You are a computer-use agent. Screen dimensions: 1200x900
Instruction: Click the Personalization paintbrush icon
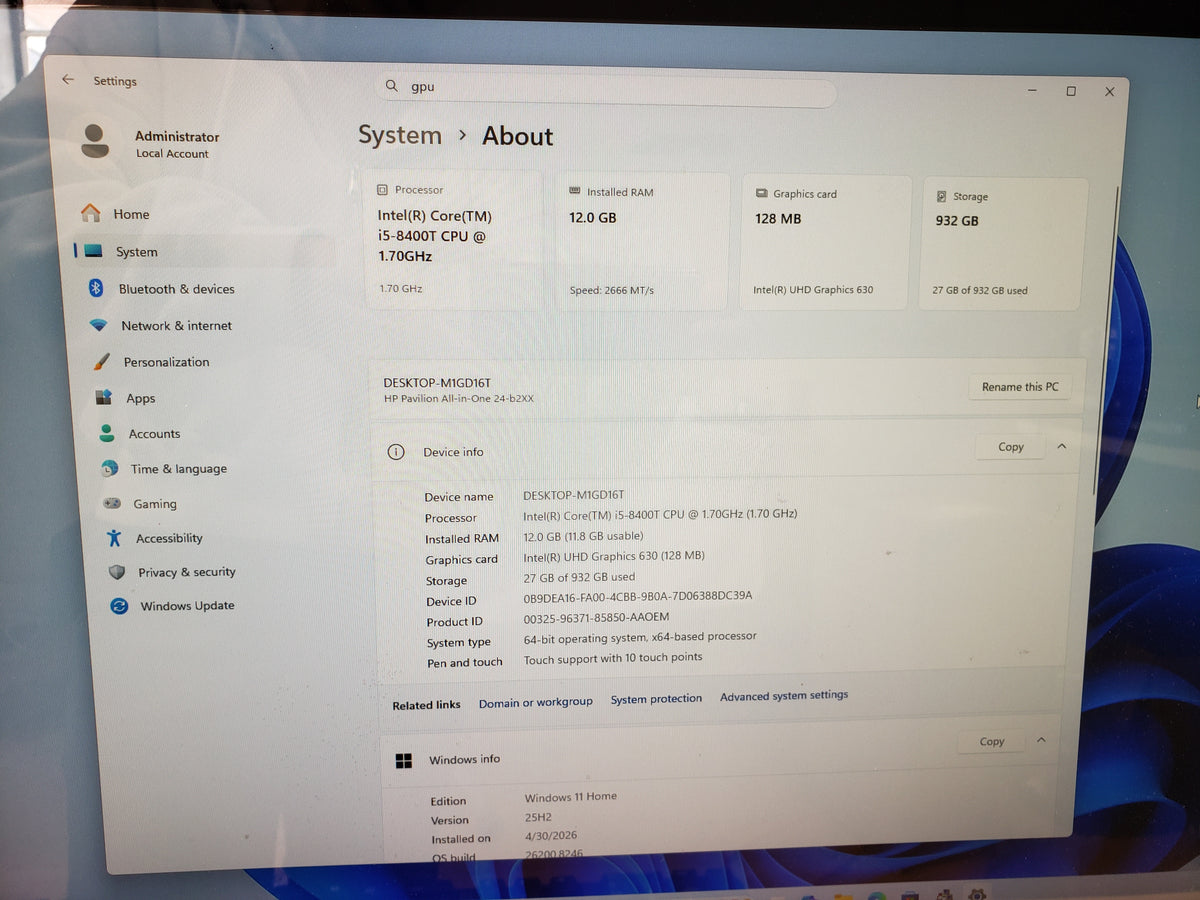(x=101, y=362)
